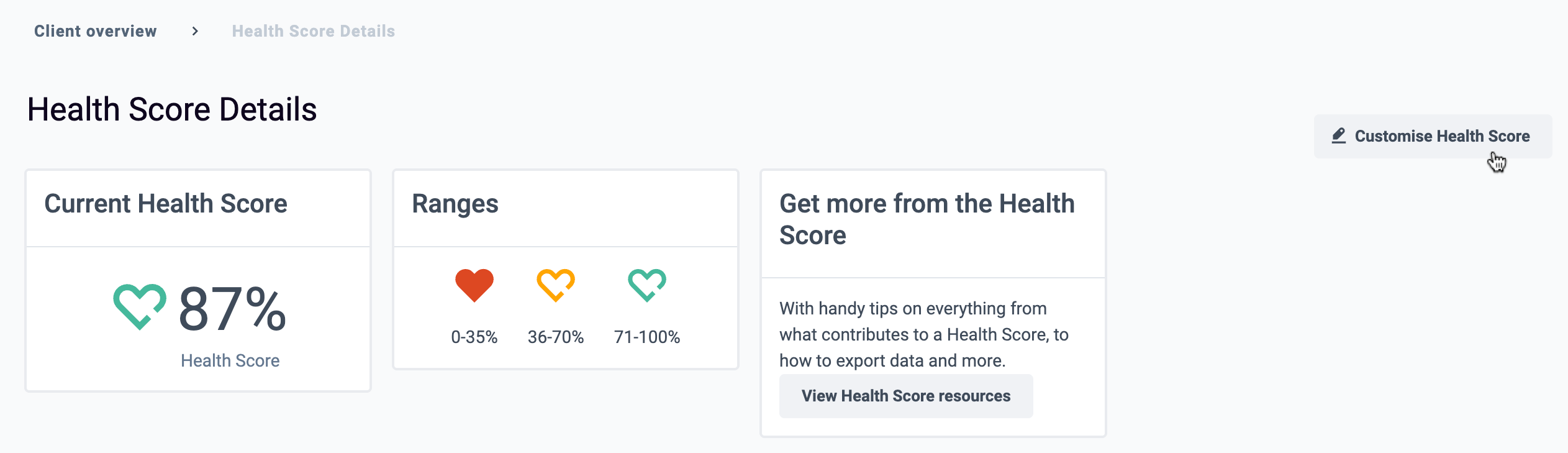Click the Current Health Score card title
Viewport: 1568px width, 453px height.
tap(166, 204)
